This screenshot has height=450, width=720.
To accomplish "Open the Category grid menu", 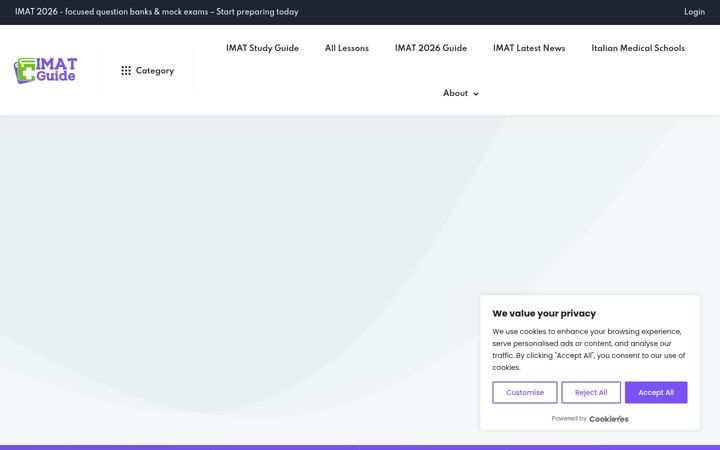I will [147, 71].
